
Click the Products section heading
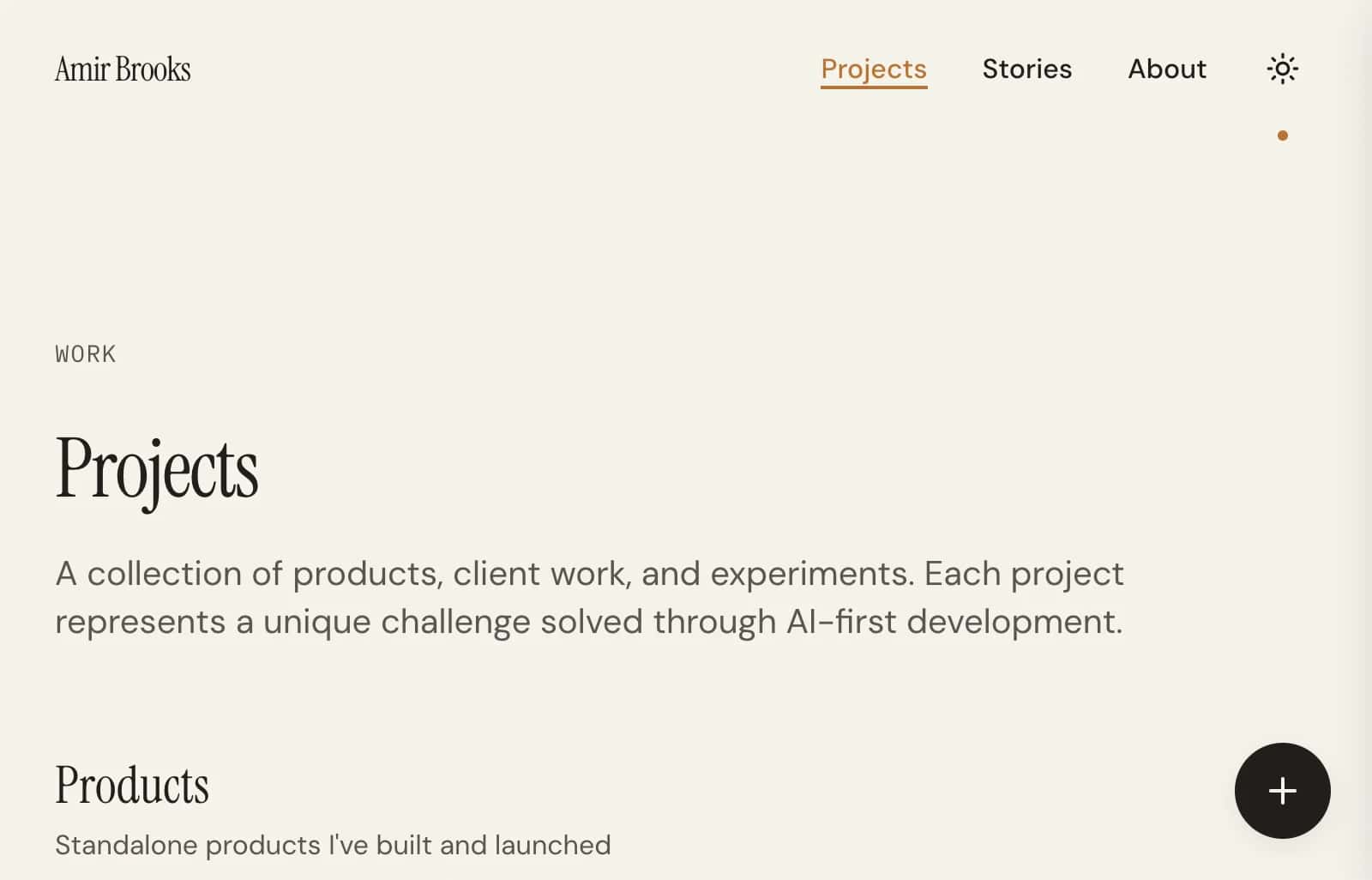point(132,785)
